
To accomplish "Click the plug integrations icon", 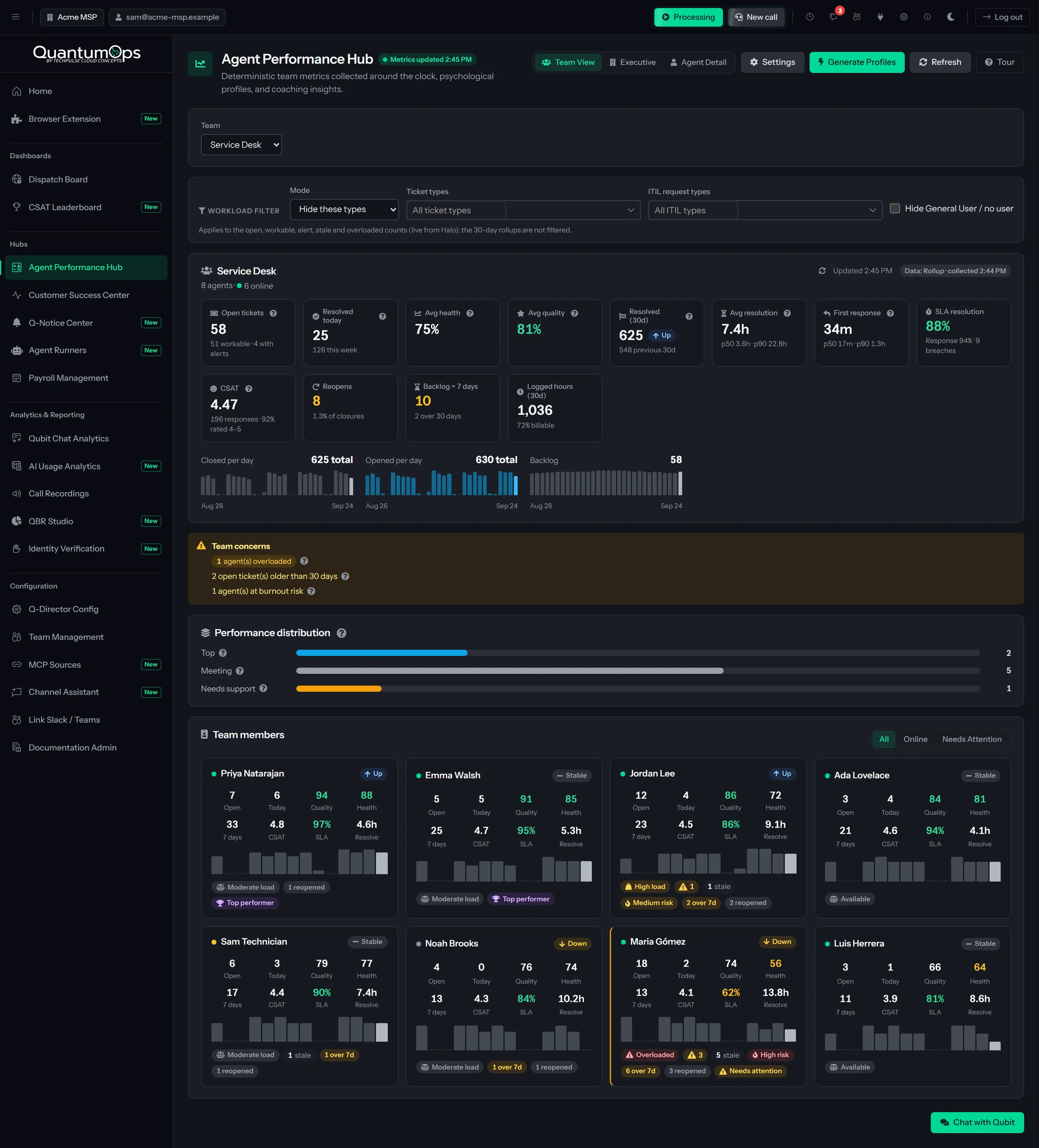I will click(x=880, y=17).
